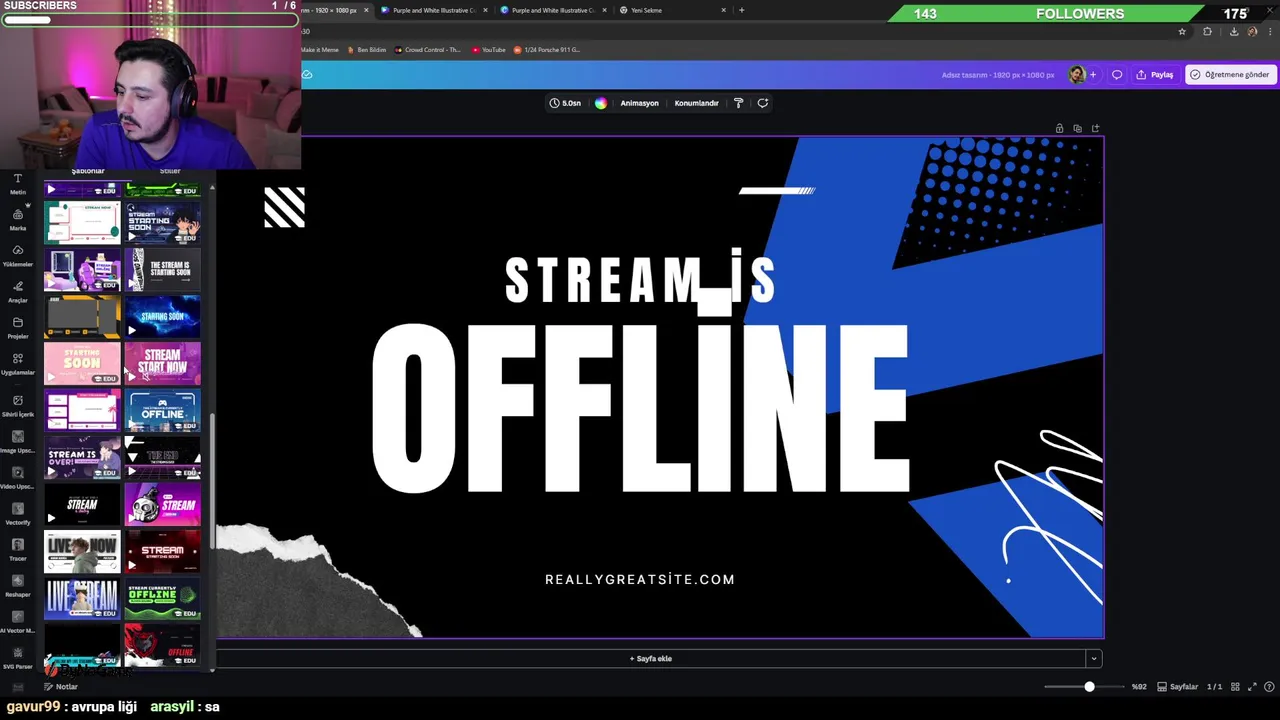Viewport: 1280px width, 720px height.
Task: Select the blue Stream Currently Offline template
Action: 162,411
